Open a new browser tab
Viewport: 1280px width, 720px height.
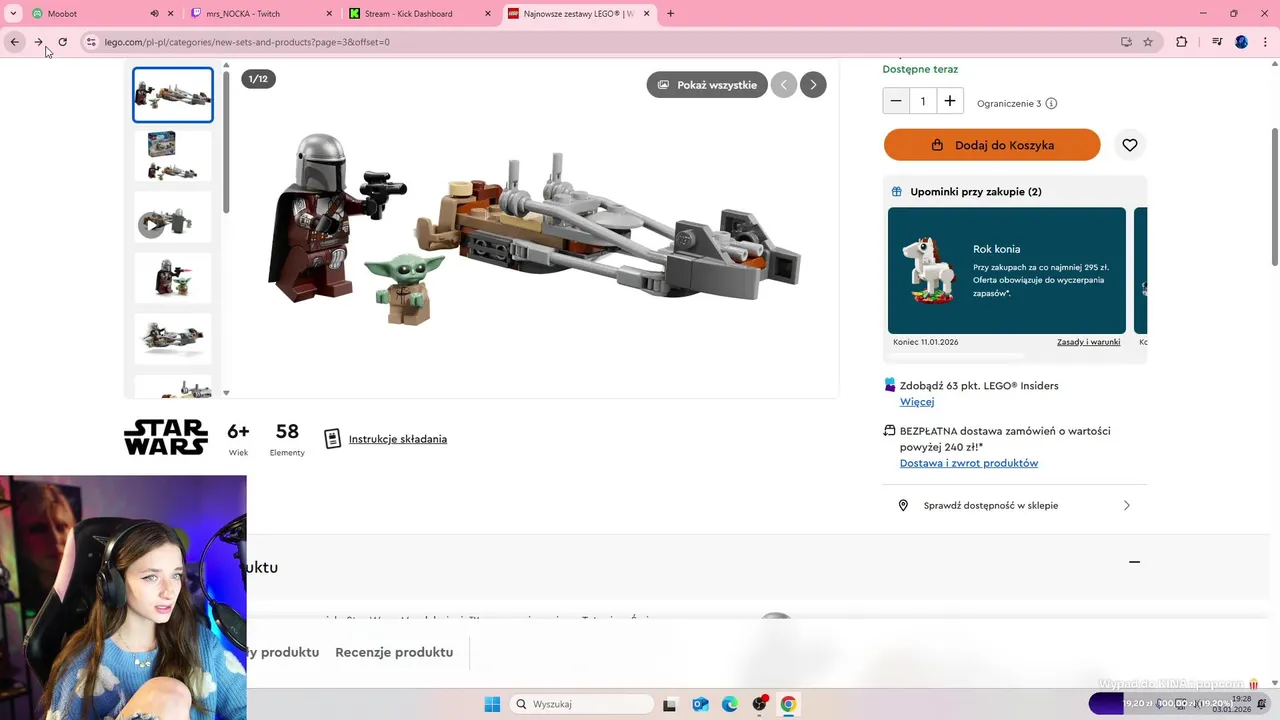(670, 14)
